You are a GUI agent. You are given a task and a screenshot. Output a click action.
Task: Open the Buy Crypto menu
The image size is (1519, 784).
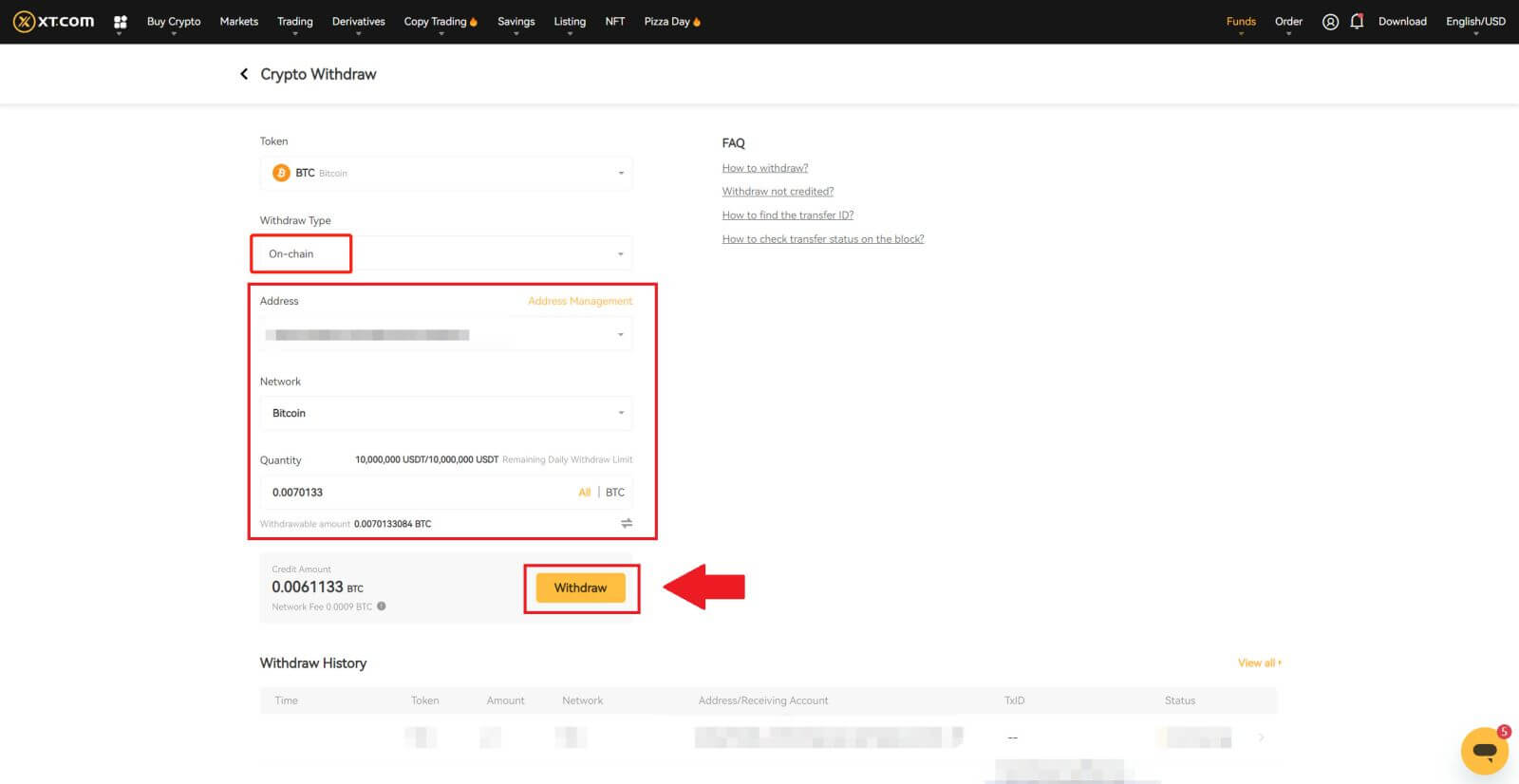point(174,21)
